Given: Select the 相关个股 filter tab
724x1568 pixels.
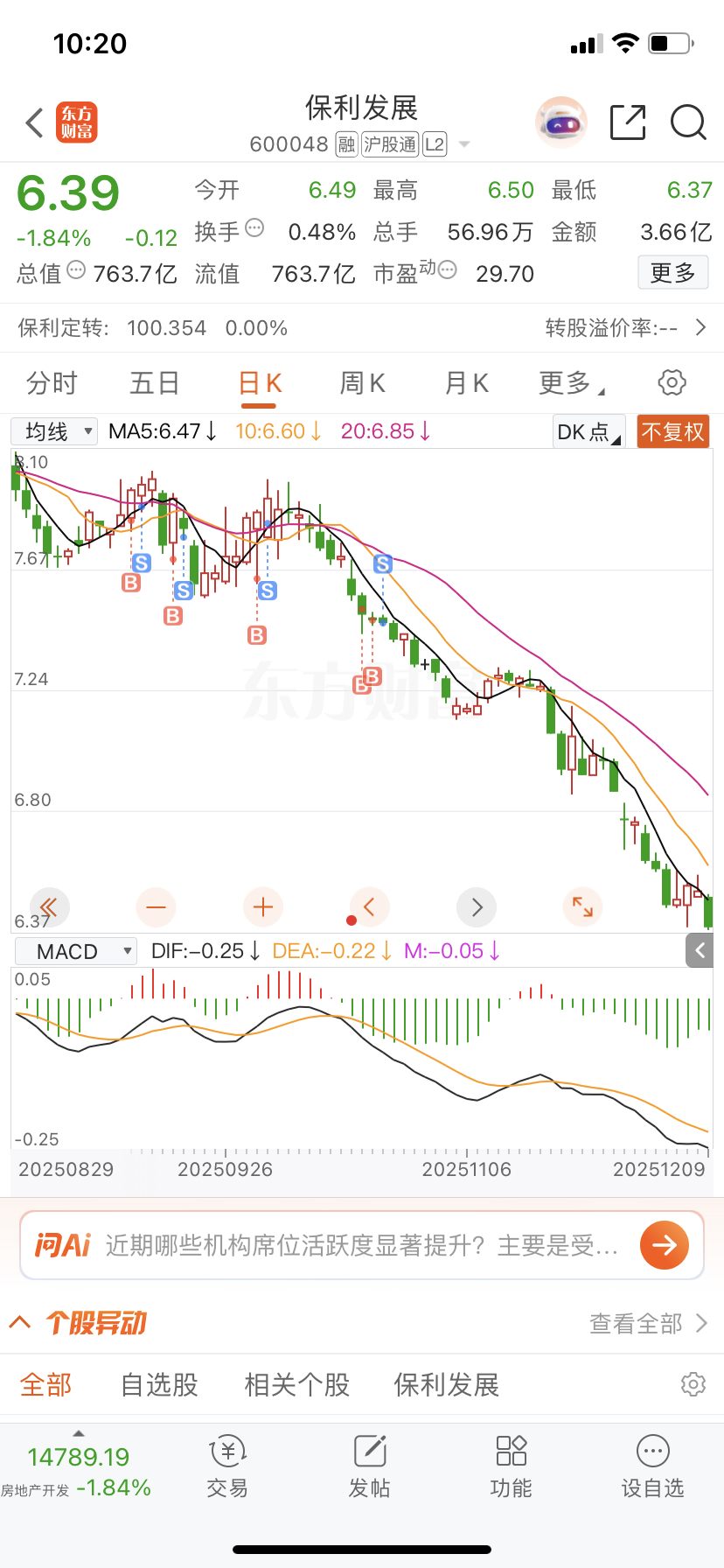Looking at the screenshot, I should 297,1385.
